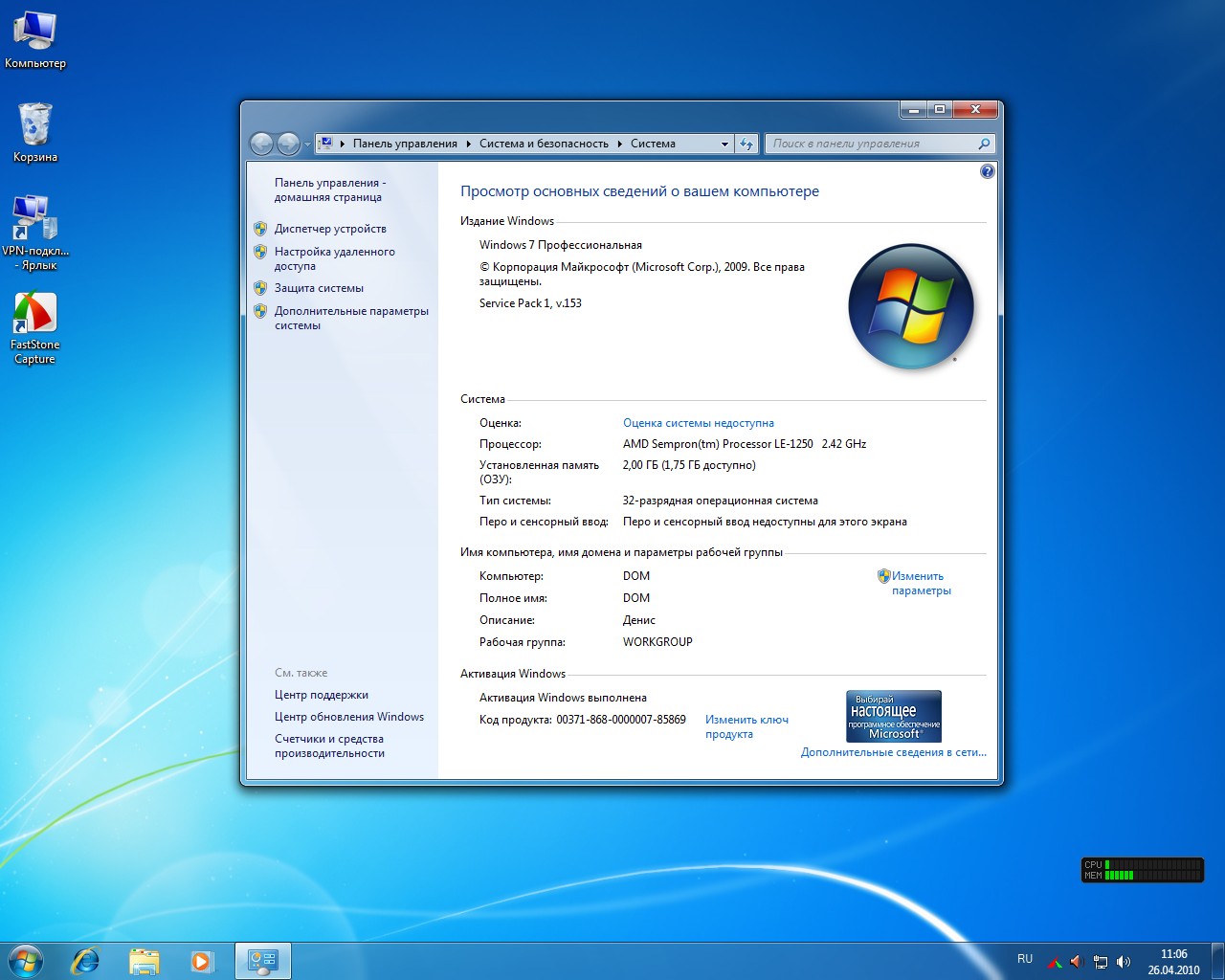Click the Show Desktop strip beside the clock
This screenshot has width=1225, height=980.
coord(1217,961)
